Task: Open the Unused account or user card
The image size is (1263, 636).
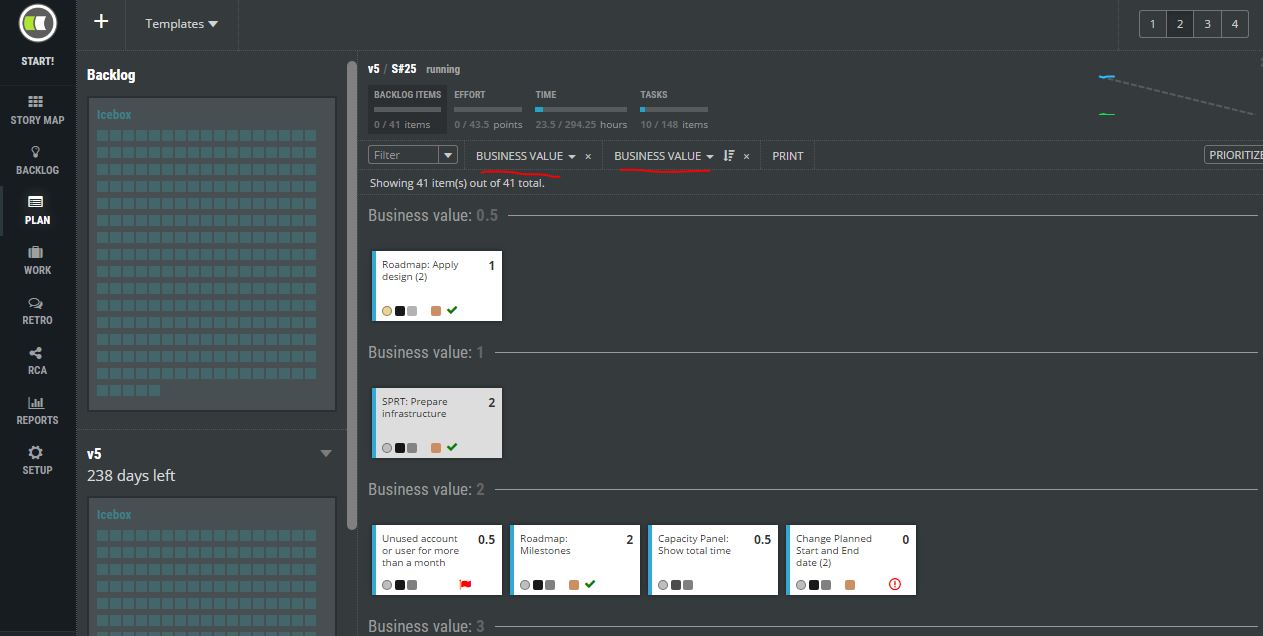Action: point(437,560)
